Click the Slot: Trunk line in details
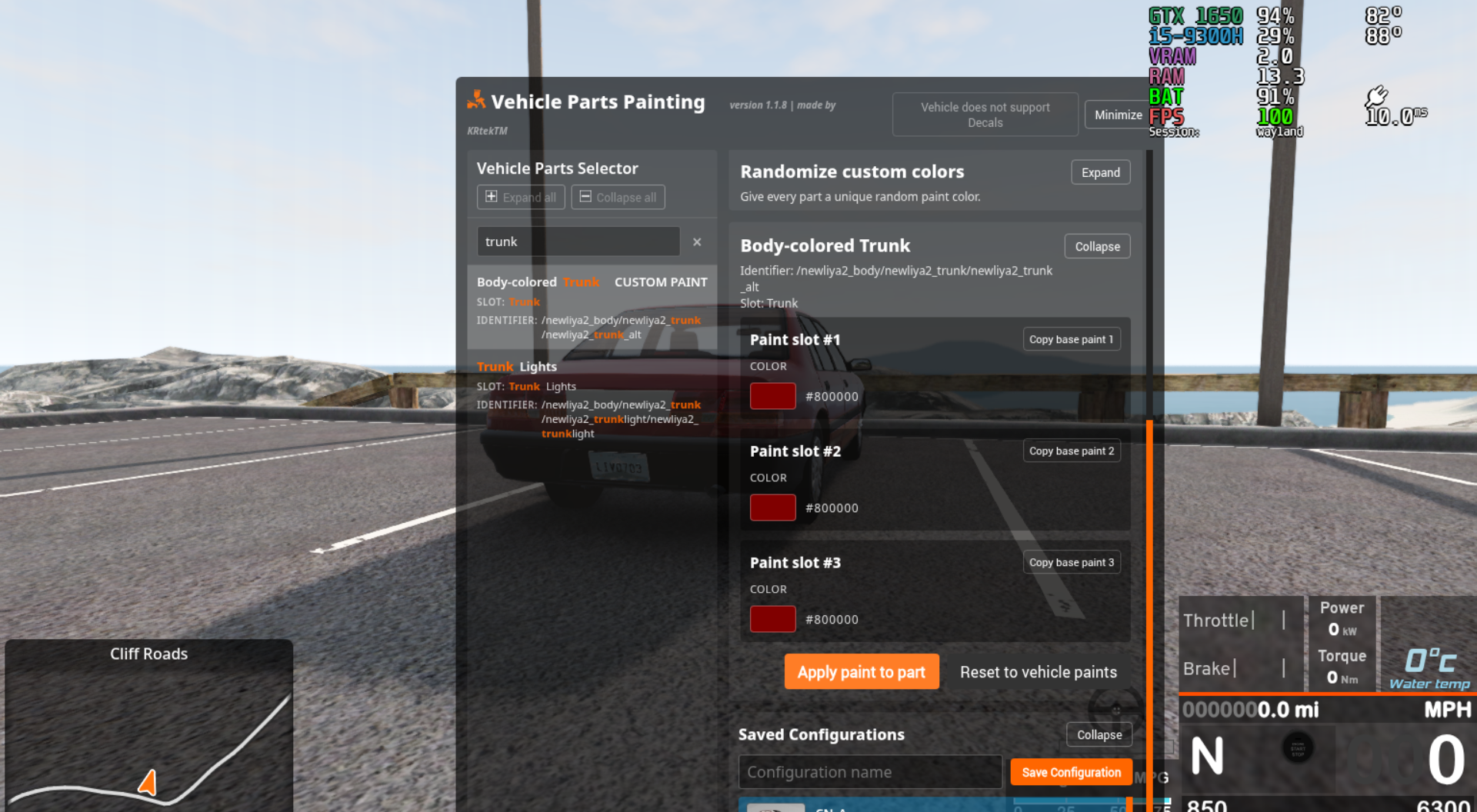 tap(769, 303)
